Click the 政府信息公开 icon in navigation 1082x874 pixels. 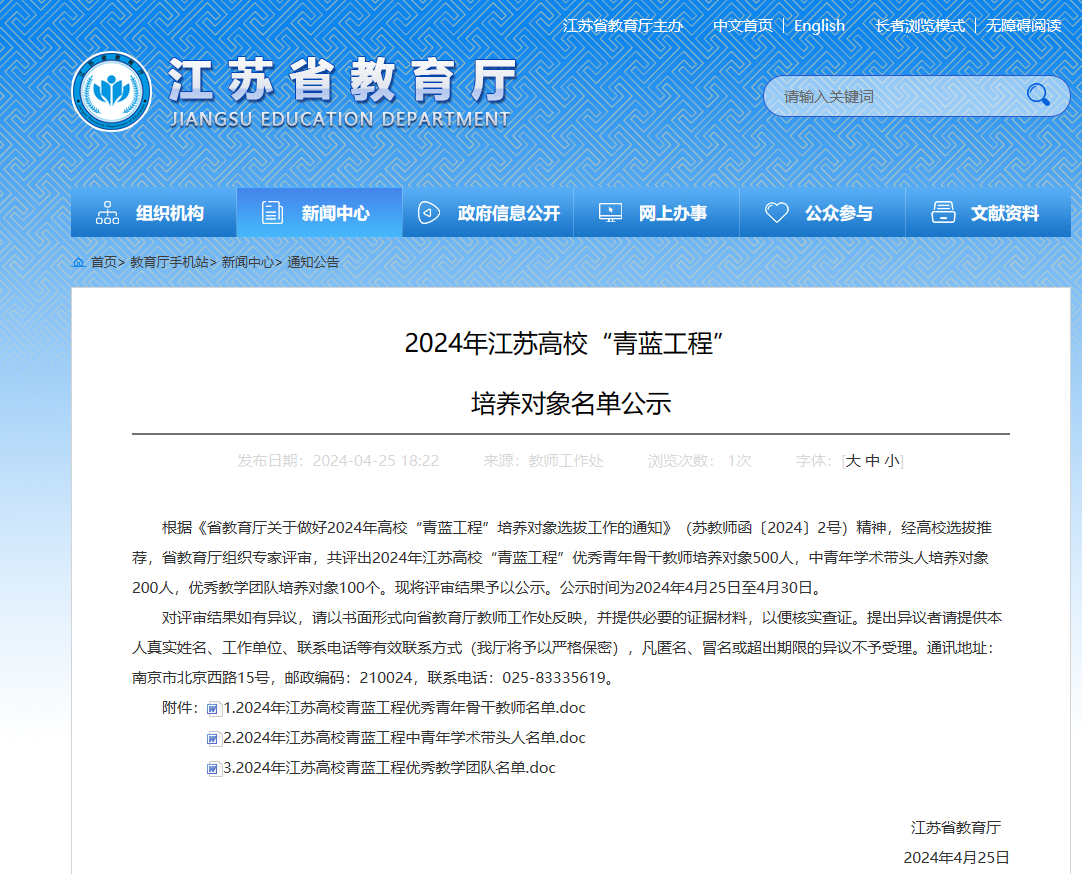coord(429,213)
